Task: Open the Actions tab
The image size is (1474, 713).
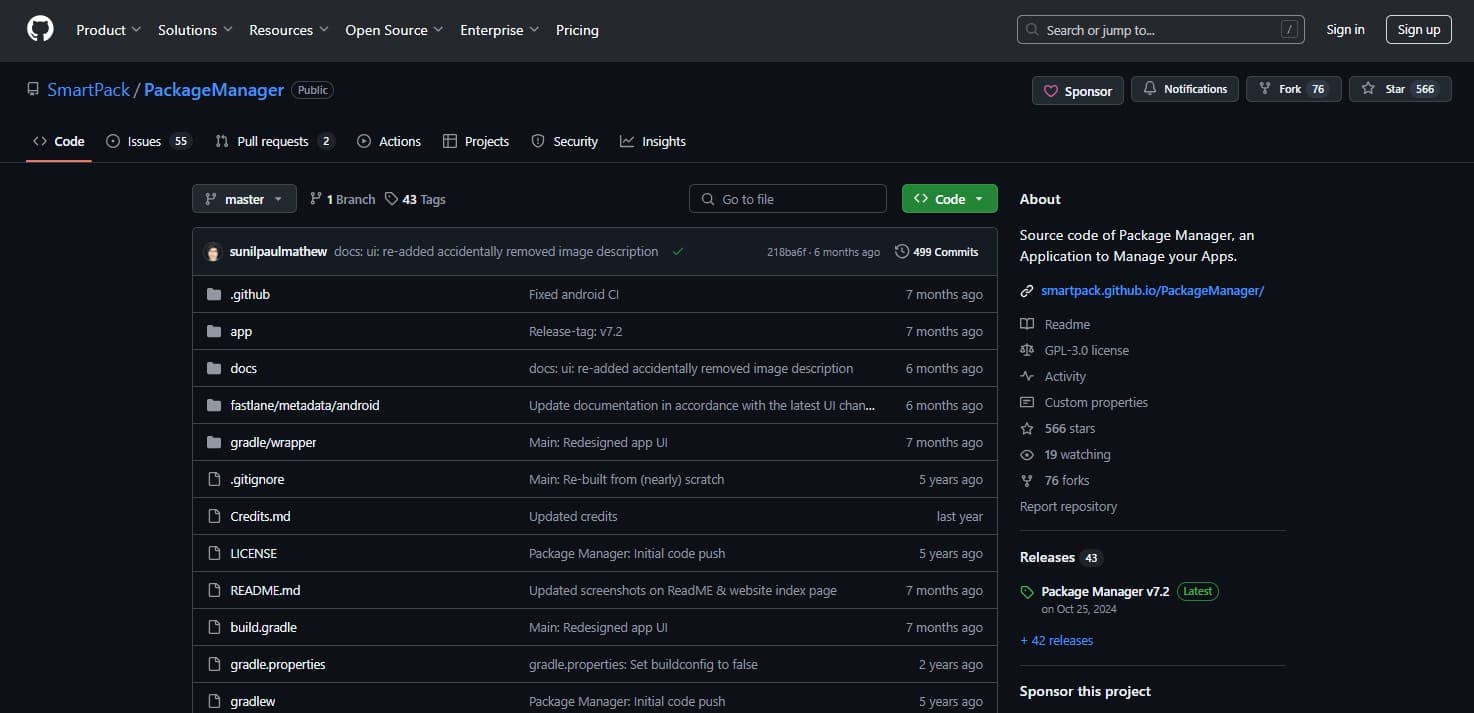Action: coord(389,141)
